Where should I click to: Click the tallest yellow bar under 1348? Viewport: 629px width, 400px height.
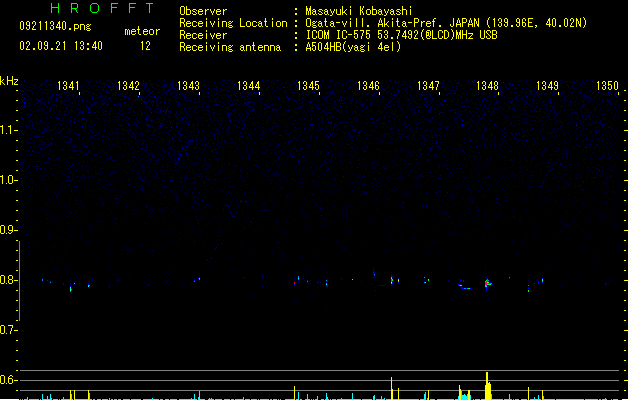click(x=487, y=386)
